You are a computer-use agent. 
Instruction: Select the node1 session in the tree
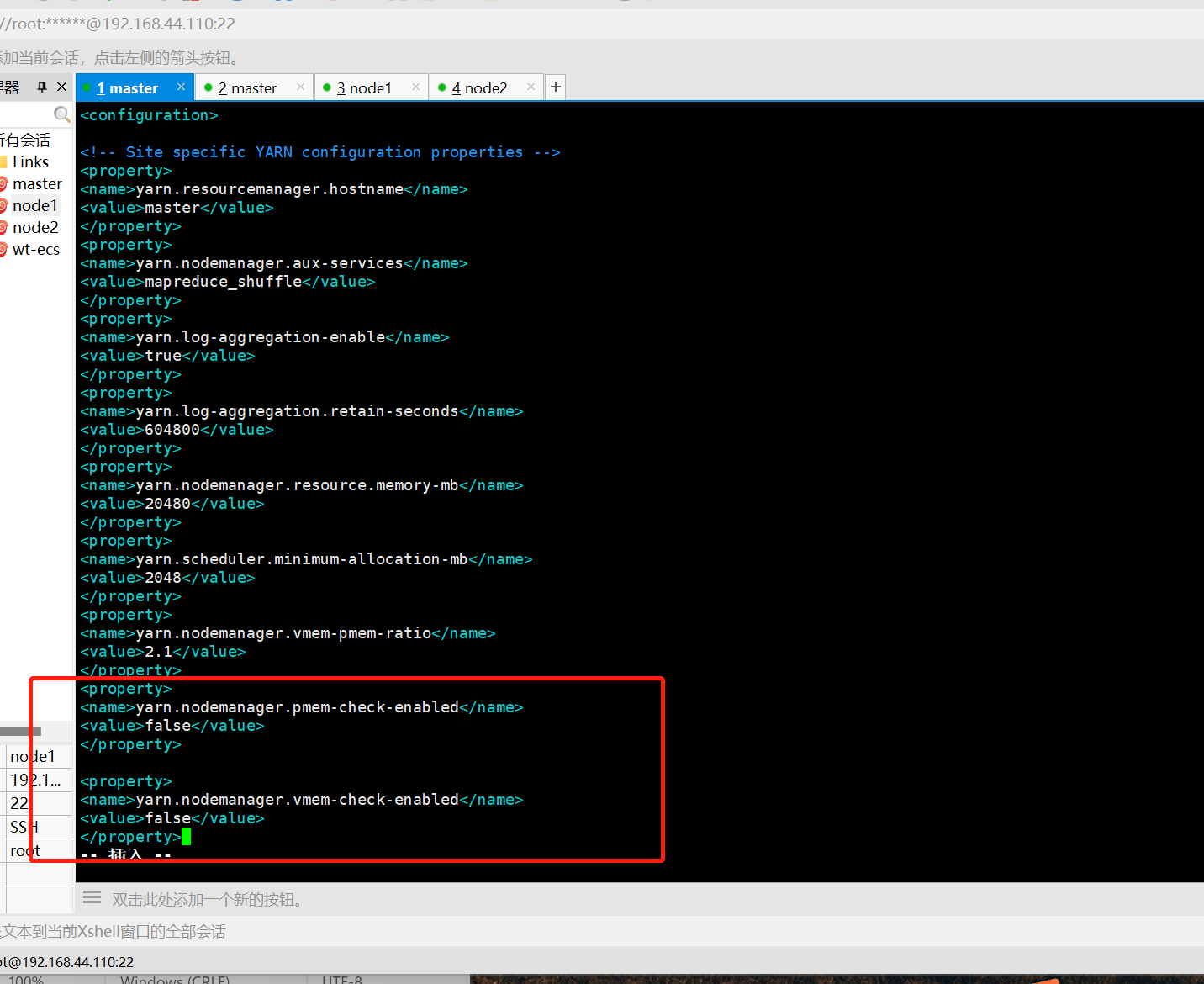coord(34,205)
